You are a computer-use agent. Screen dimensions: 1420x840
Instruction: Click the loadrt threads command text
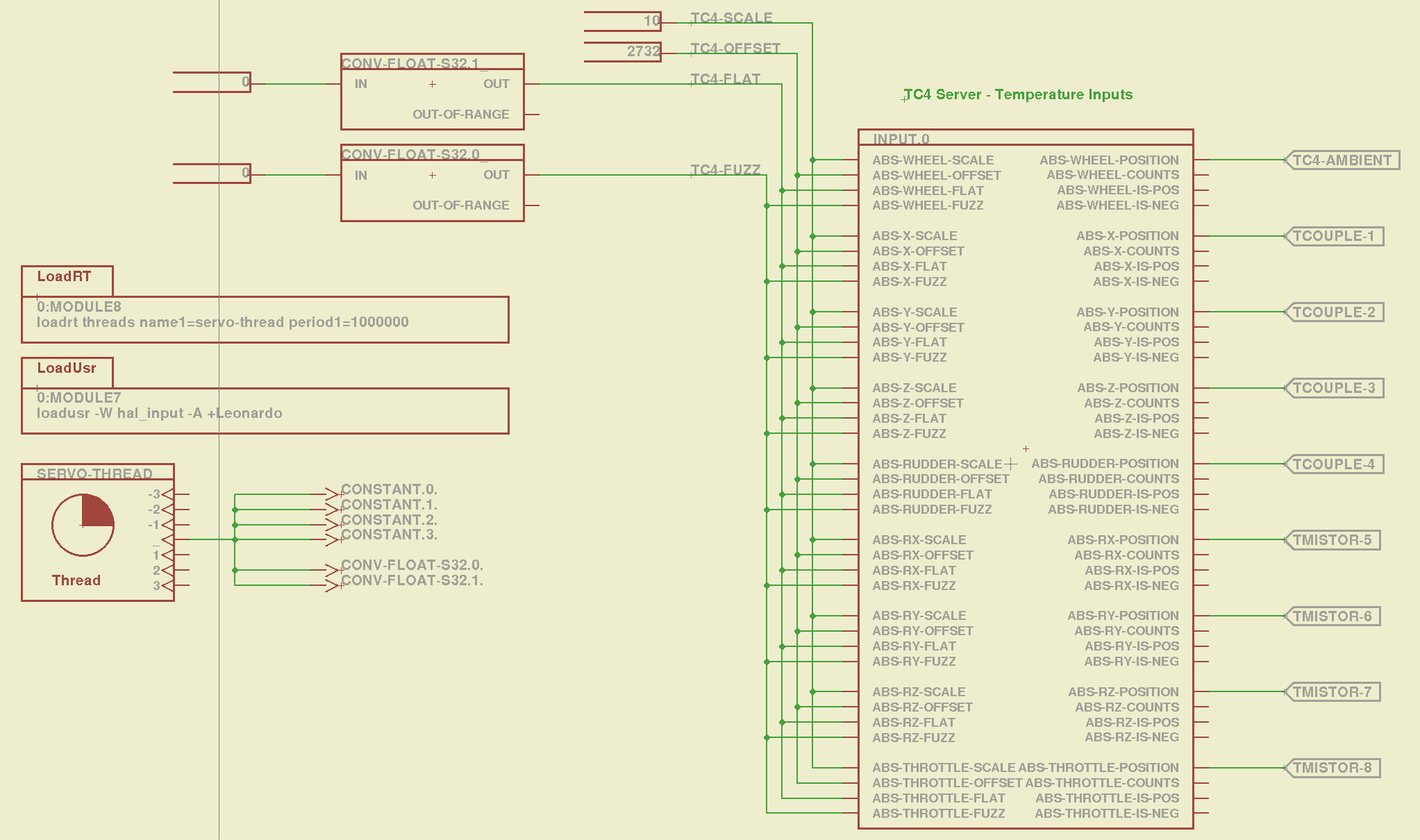(x=222, y=323)
